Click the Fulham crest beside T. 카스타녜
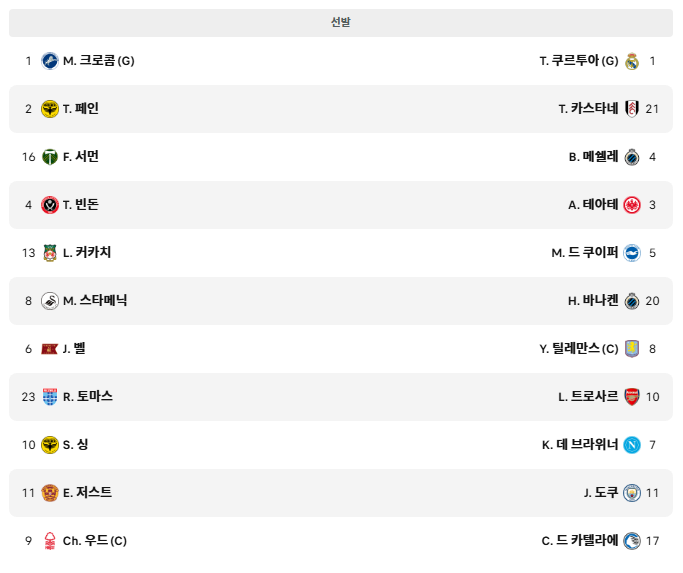Screen dimensions: 683x573 (632, 109)
